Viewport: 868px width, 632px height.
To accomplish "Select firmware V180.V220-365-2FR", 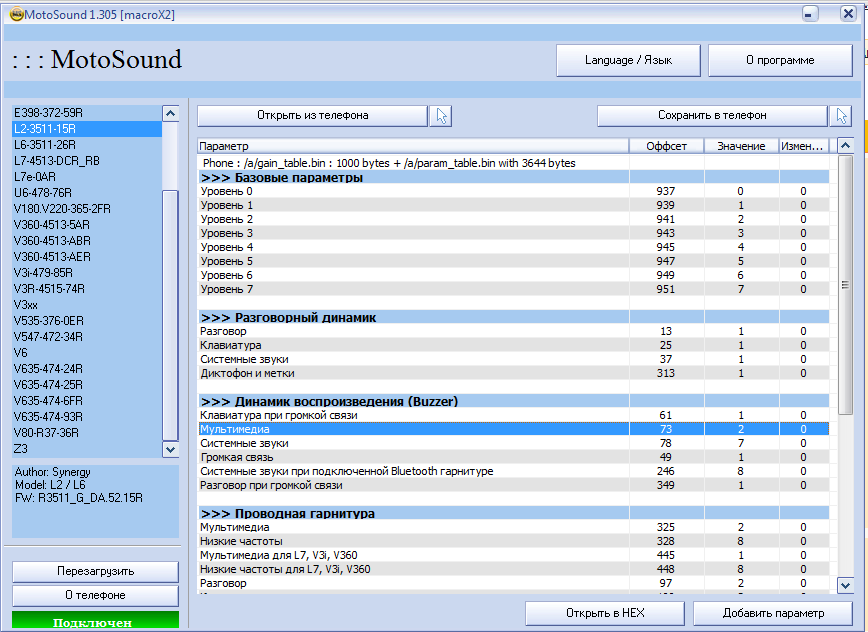I will (87, 209).
